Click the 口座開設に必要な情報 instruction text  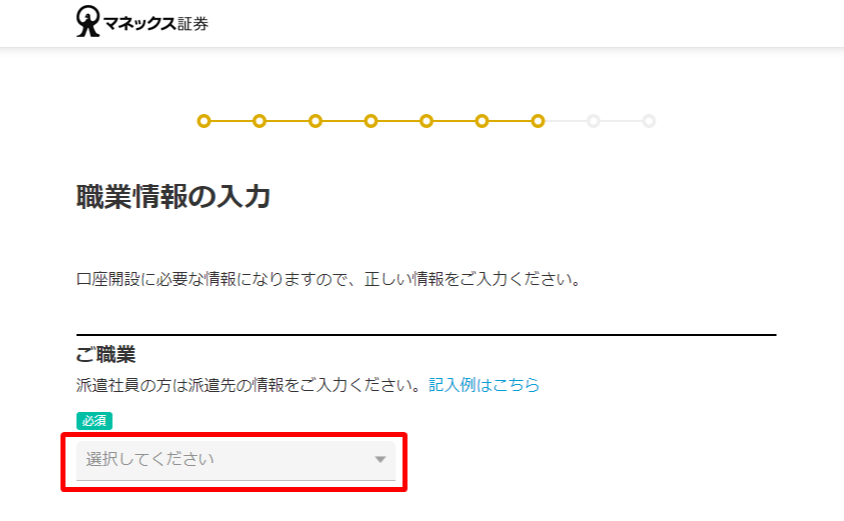point(329,279)
